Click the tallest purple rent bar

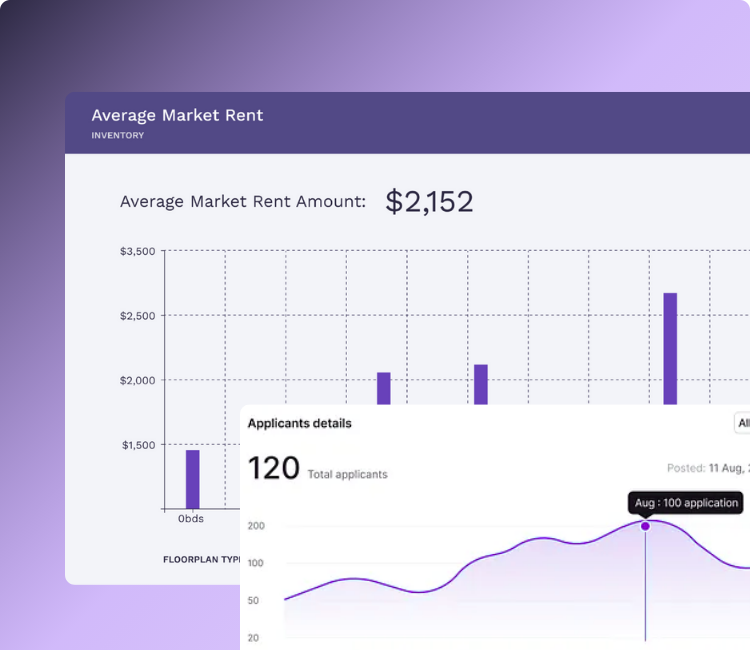tap(670, 348)
